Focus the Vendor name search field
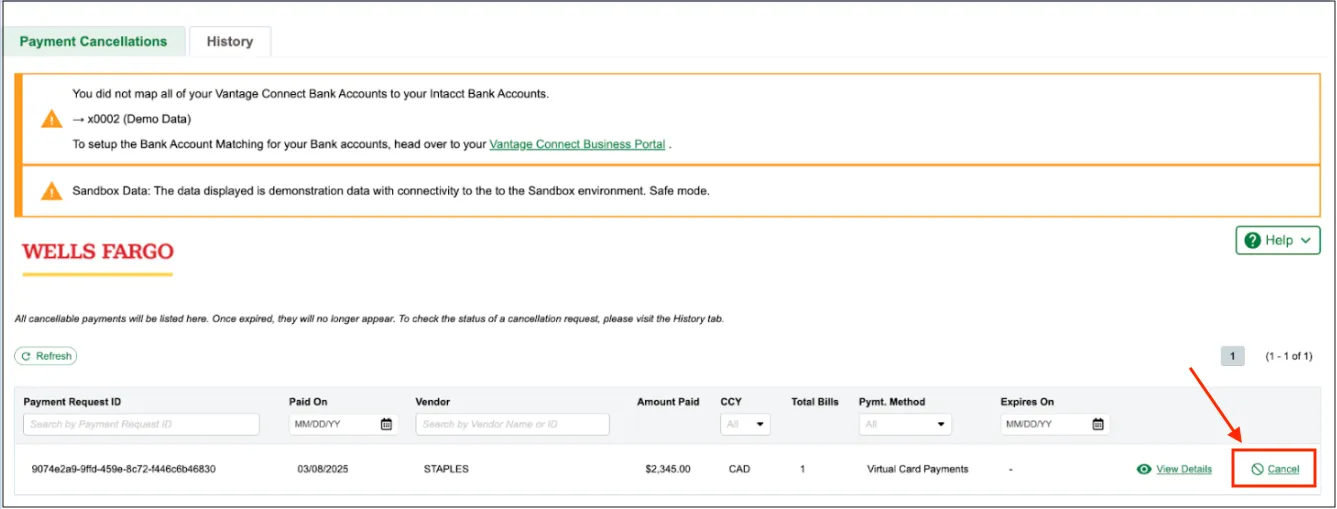This screenshot has width=1337, height=509. tap(512, 424)
